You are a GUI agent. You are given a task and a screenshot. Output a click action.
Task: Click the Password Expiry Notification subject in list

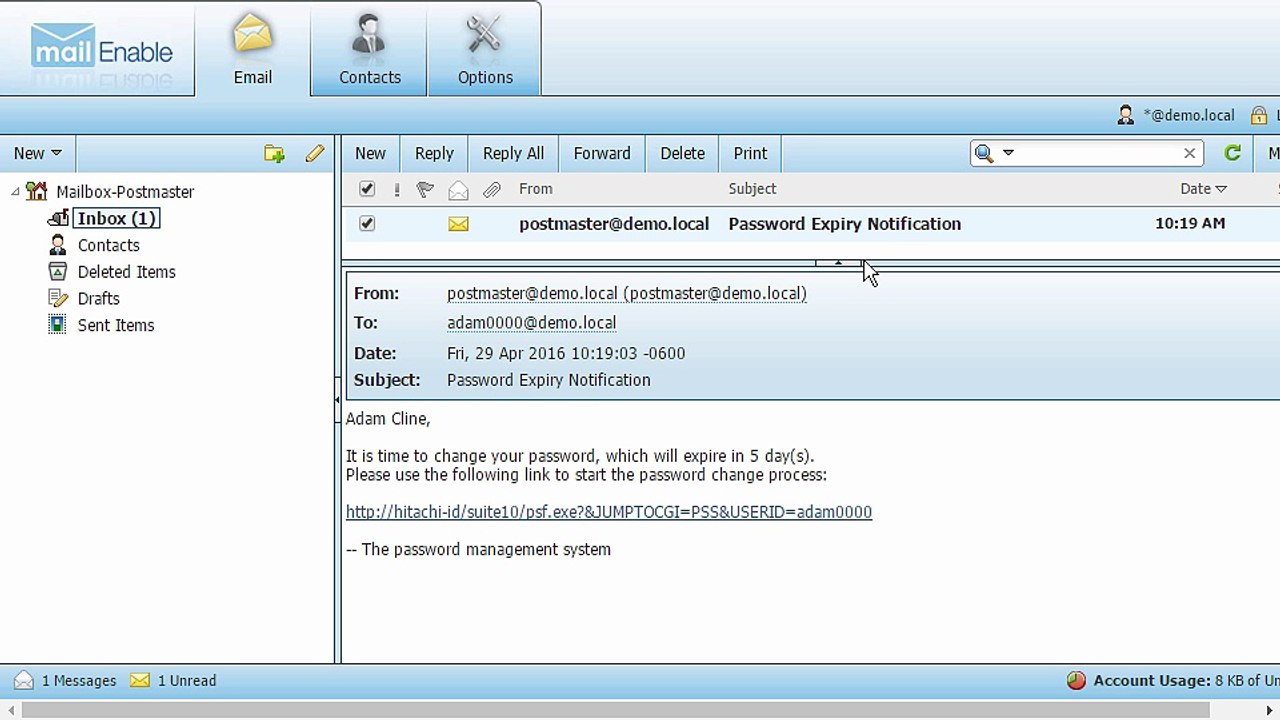pyautogui.click(x=844, y=224)
